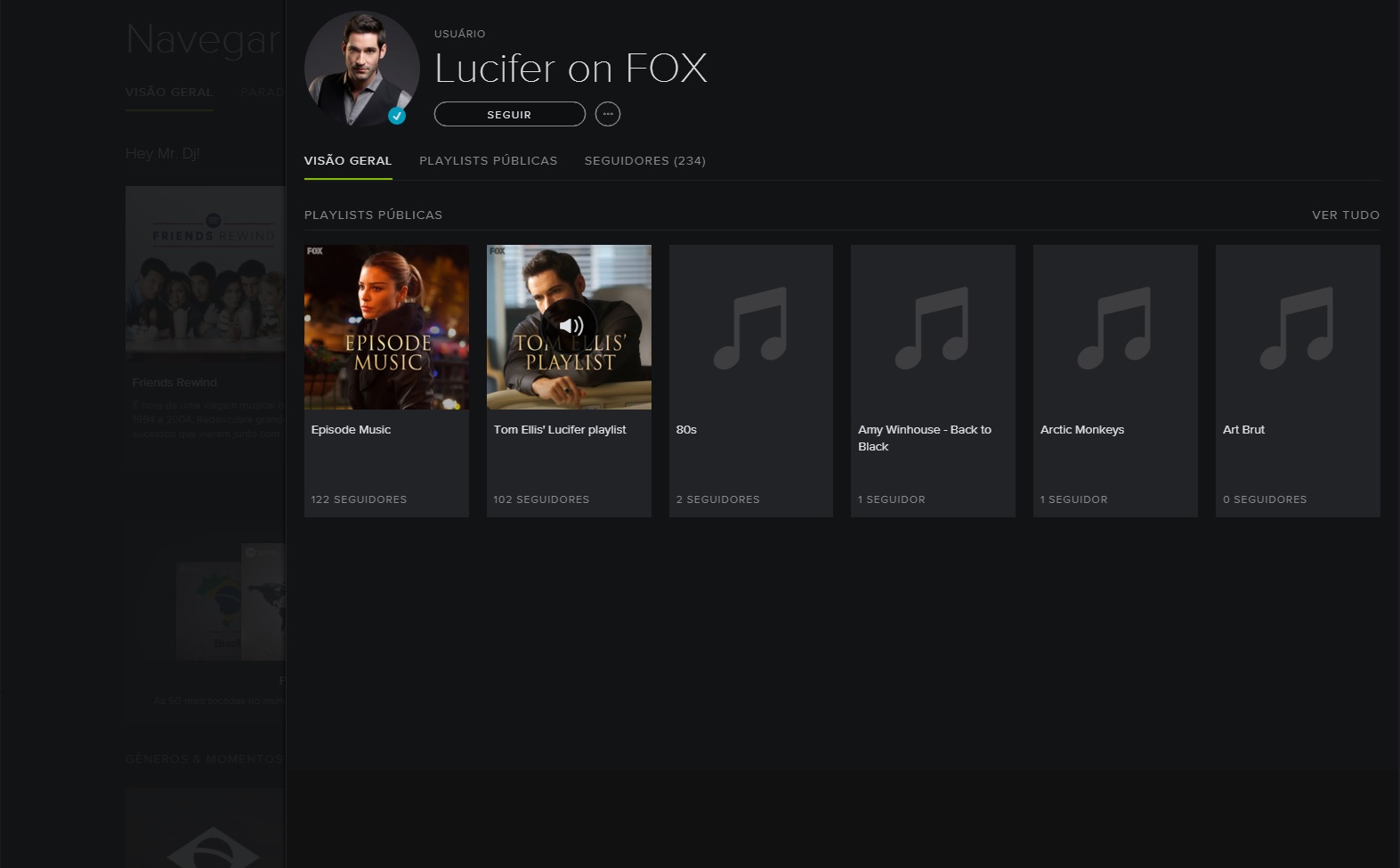1400x868 pixels.
Task: Click the 122 Seguidores text under Episode Music
Action: pos(359,499)
